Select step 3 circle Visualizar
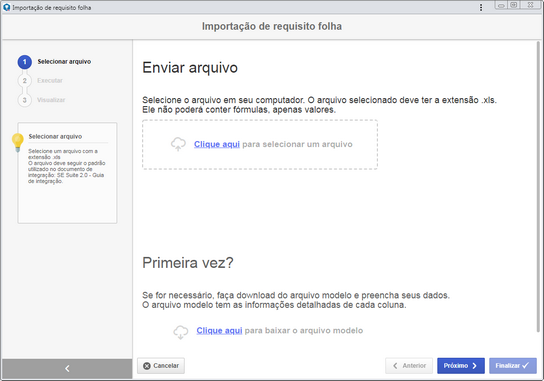This screenshot has width=544, height=381. 25,100
